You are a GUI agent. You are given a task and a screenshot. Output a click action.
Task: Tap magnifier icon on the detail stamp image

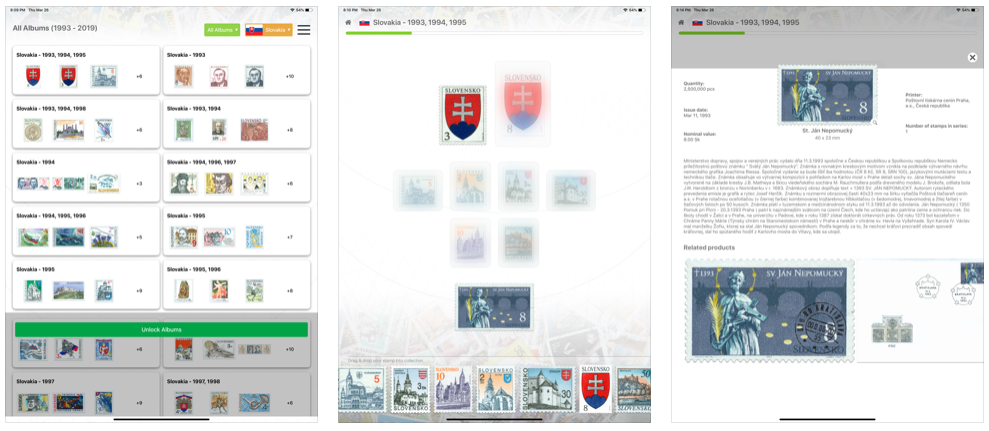coord(875,122)
